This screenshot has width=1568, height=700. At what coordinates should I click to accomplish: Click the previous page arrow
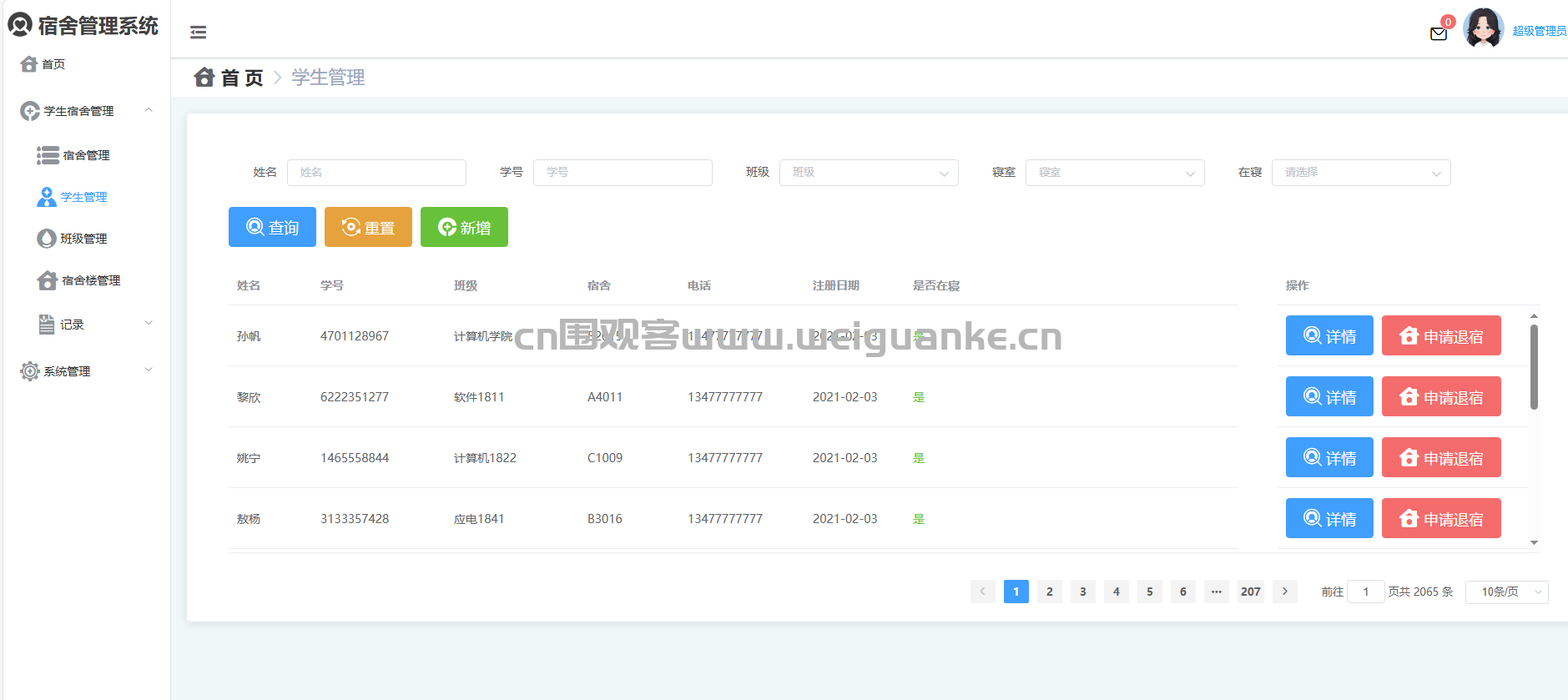983,592
